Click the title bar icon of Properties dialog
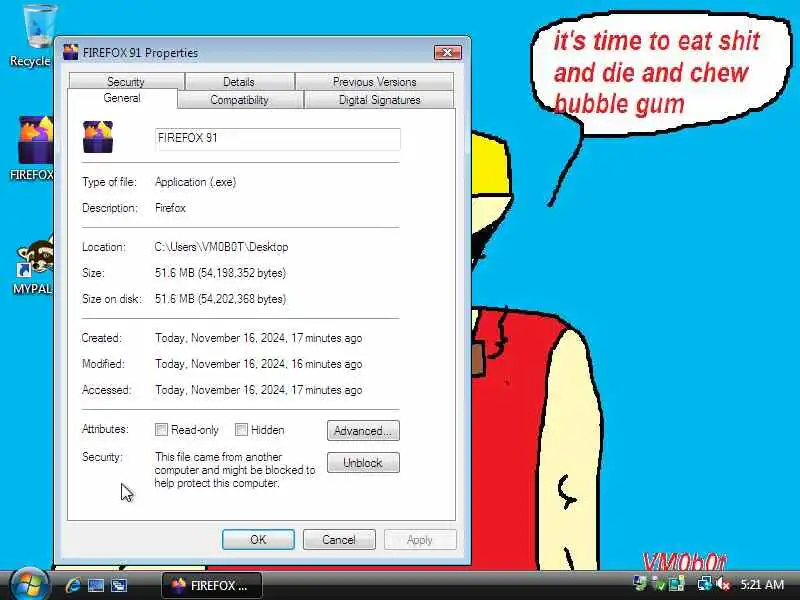 tap(70, 52)
